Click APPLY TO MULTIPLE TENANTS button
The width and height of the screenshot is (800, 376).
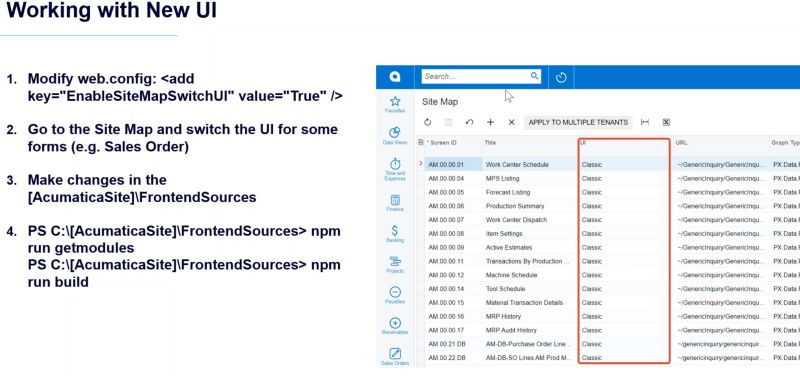pos(578,122)
